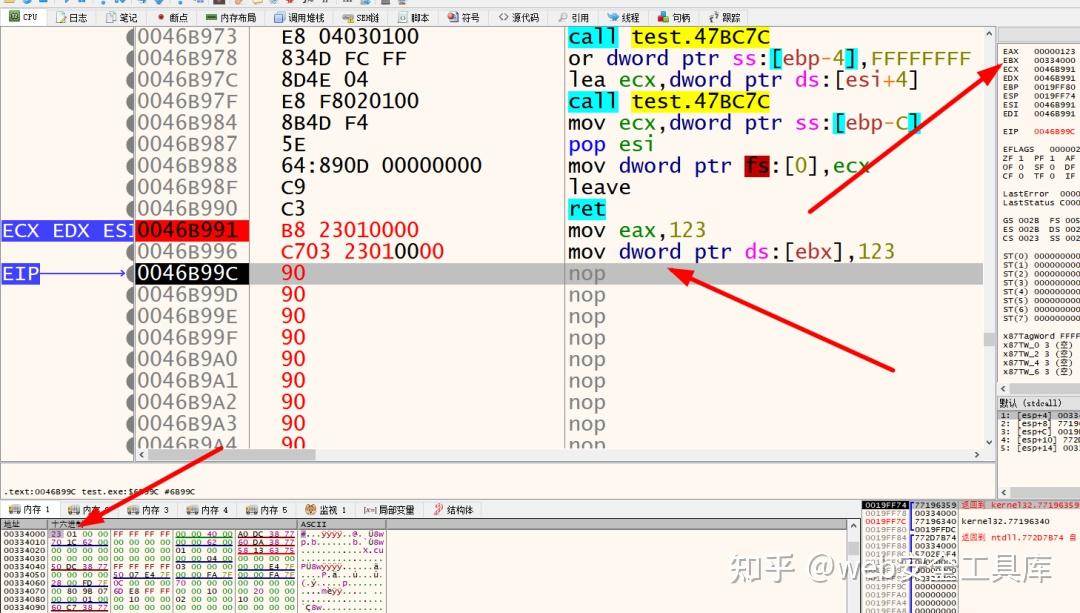Open the 调用堆栈 call stack tab
This screenshot has width=1080, height=613.
(x=299, y=17)
